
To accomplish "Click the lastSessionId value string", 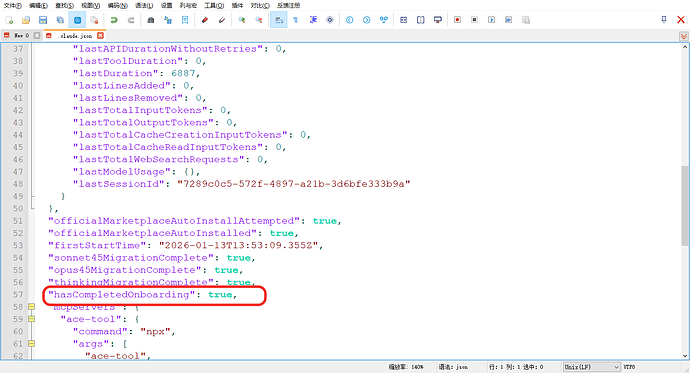I will click(x=294, y=184).
